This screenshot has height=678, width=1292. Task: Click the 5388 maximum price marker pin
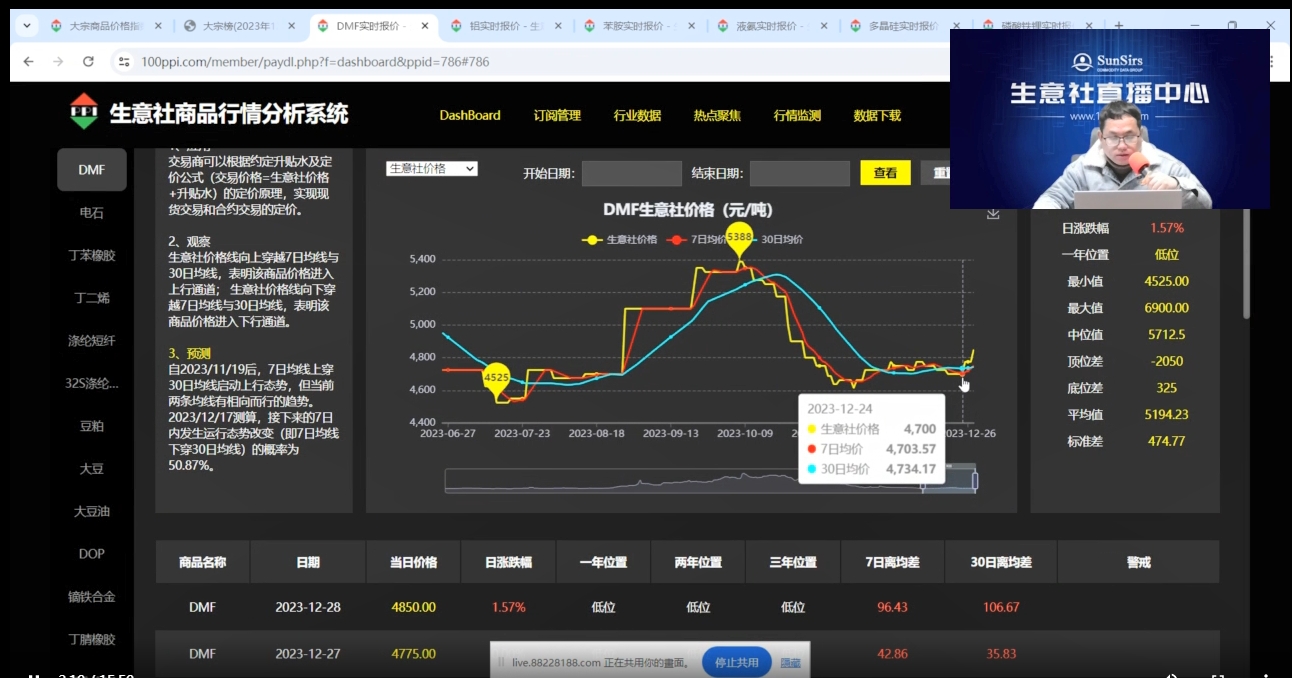tap(739, 239)
